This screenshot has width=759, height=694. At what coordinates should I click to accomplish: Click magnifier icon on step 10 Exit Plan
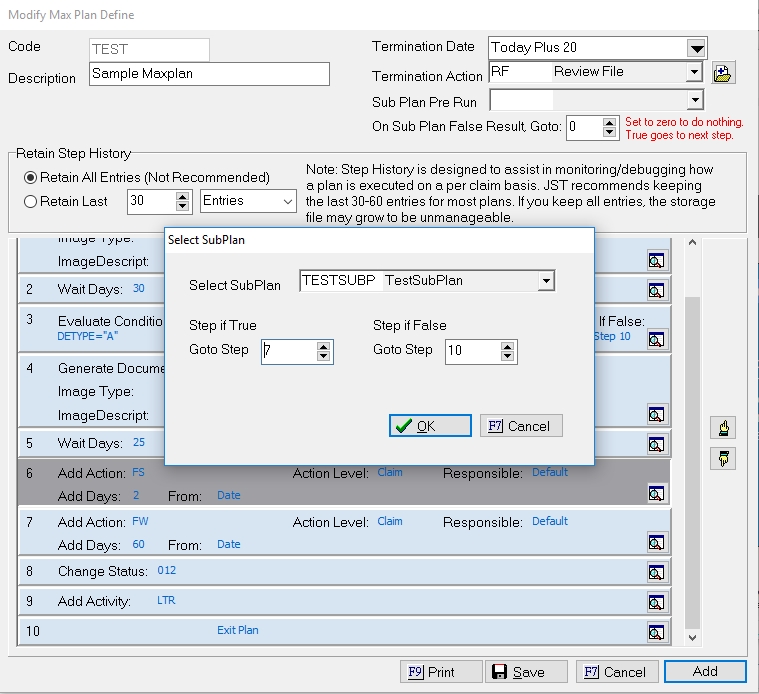click(x=656, y=632)
